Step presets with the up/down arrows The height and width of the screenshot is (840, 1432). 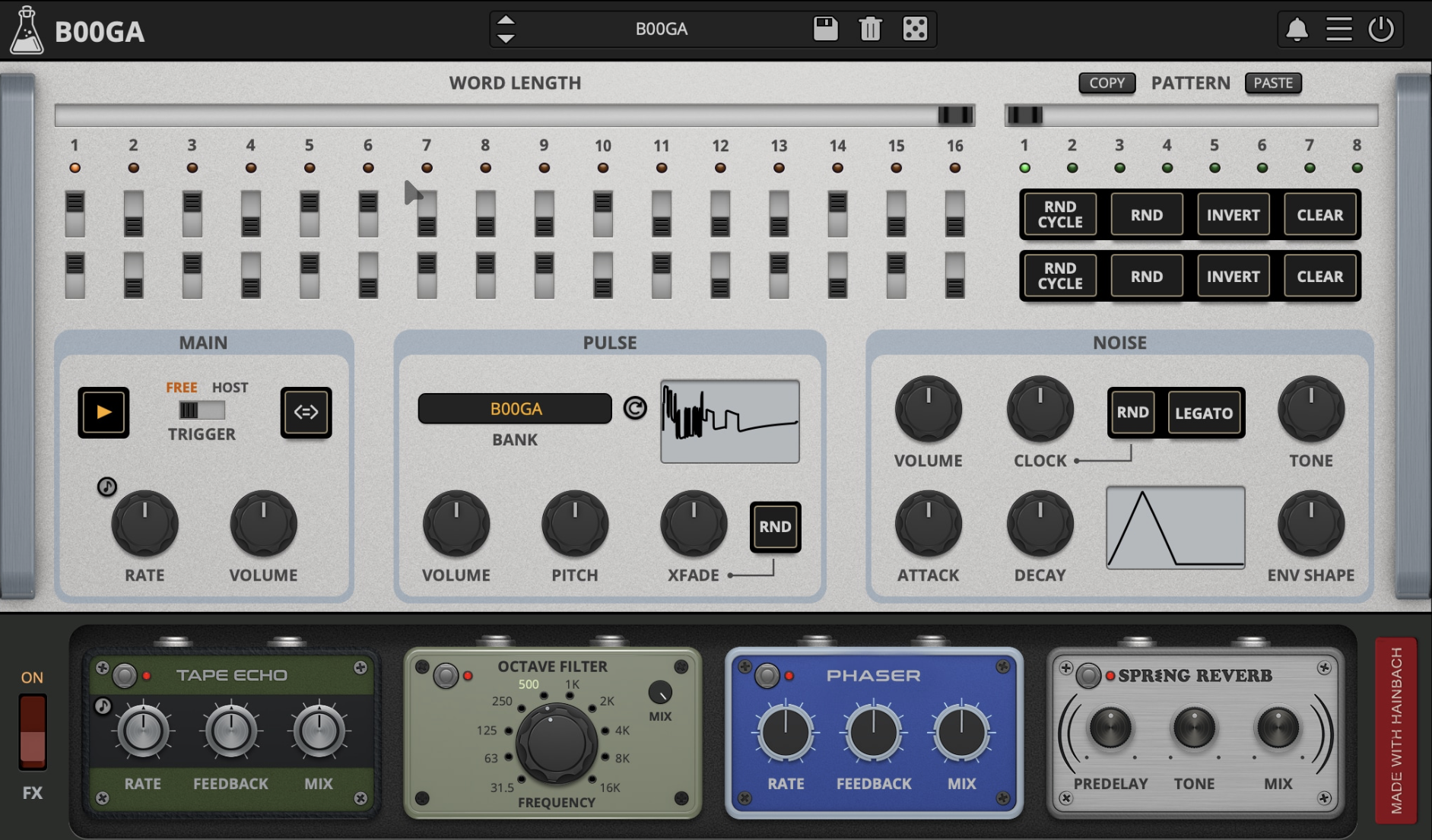pos(506,29)
